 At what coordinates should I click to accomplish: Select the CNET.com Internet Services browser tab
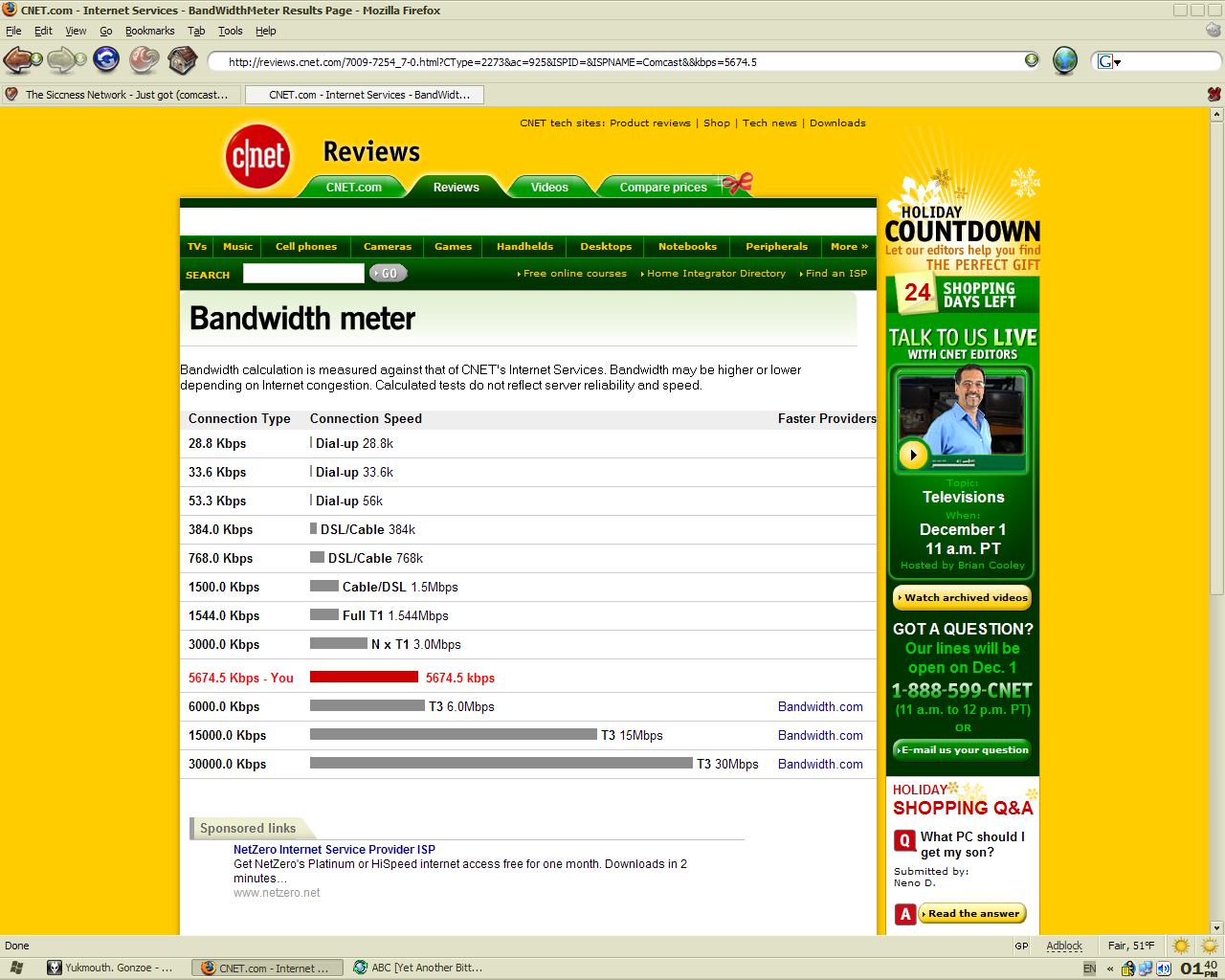pos(365,94)
